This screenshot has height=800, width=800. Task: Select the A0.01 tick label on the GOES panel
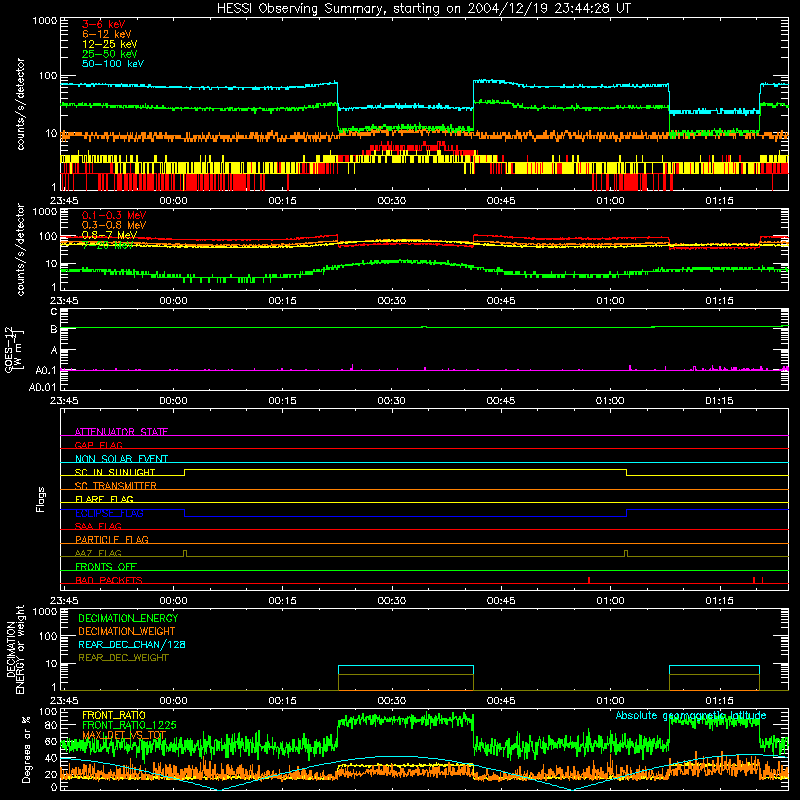pyautogui.click(x=43, y=387)
